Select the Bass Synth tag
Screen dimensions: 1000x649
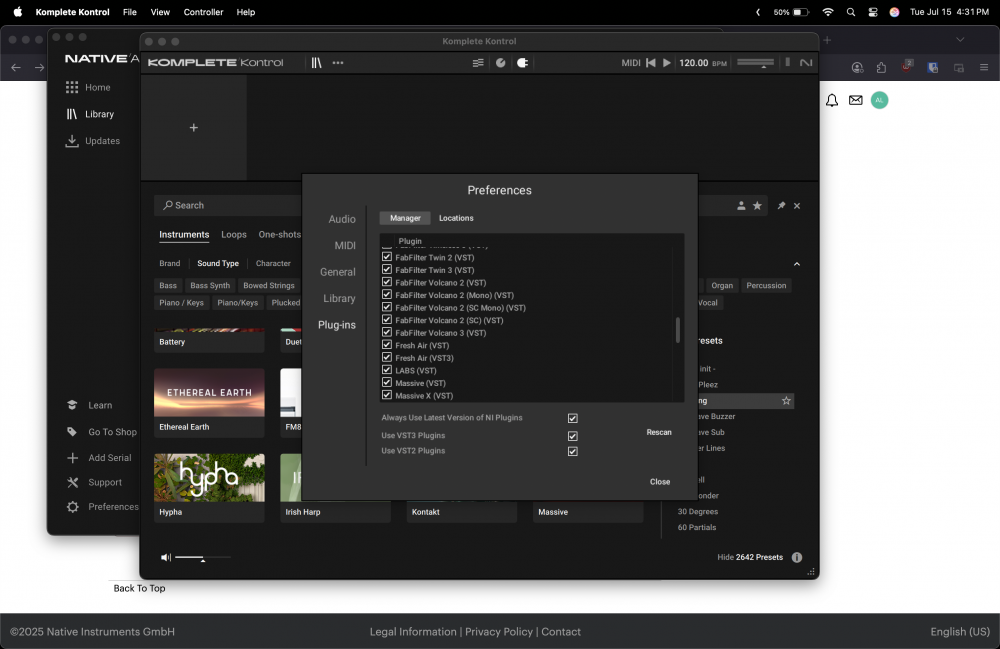pyautogui.click(x=210, y=286)
